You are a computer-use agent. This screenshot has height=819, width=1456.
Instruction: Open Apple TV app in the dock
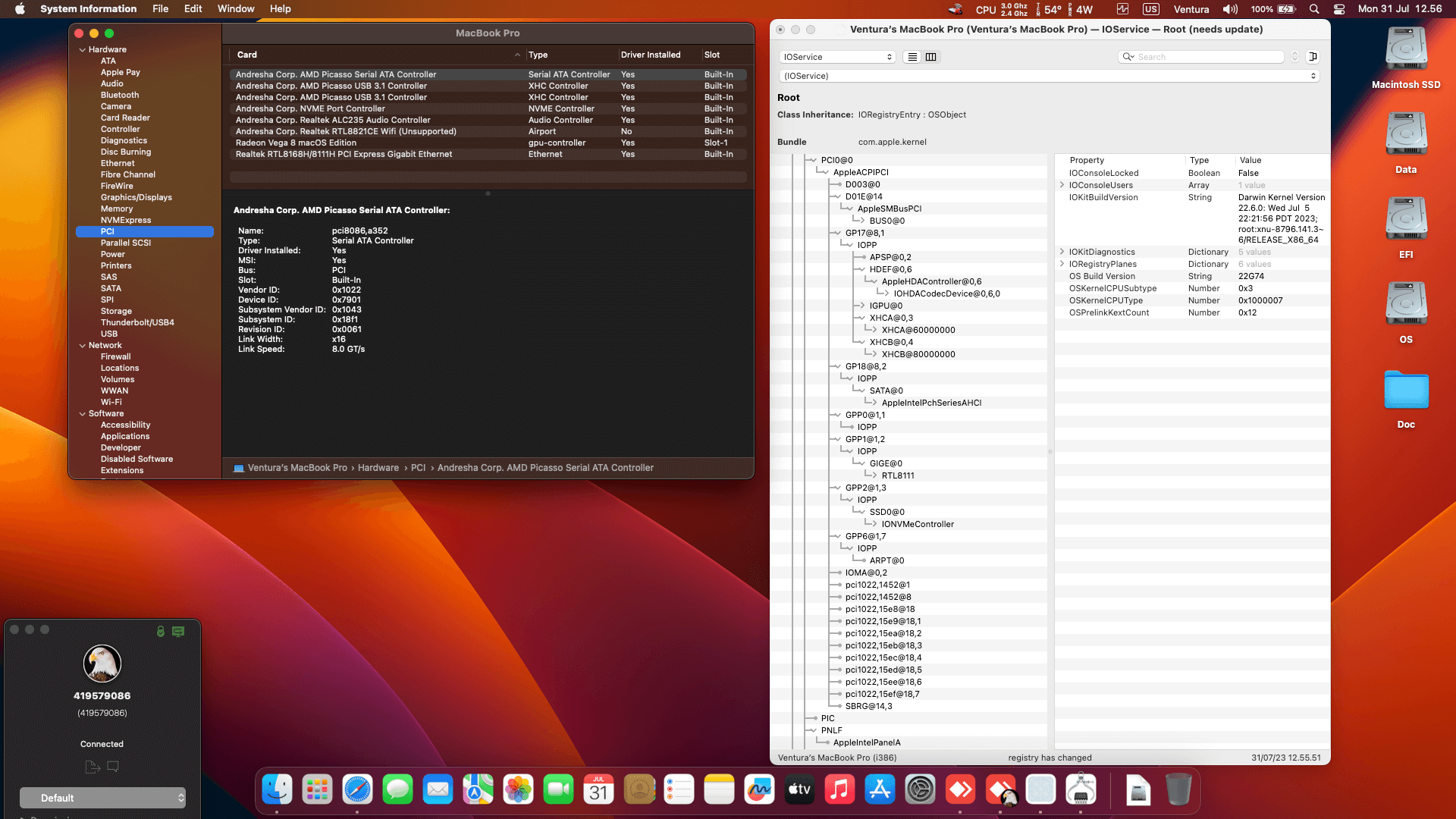[x=799, y=790]
